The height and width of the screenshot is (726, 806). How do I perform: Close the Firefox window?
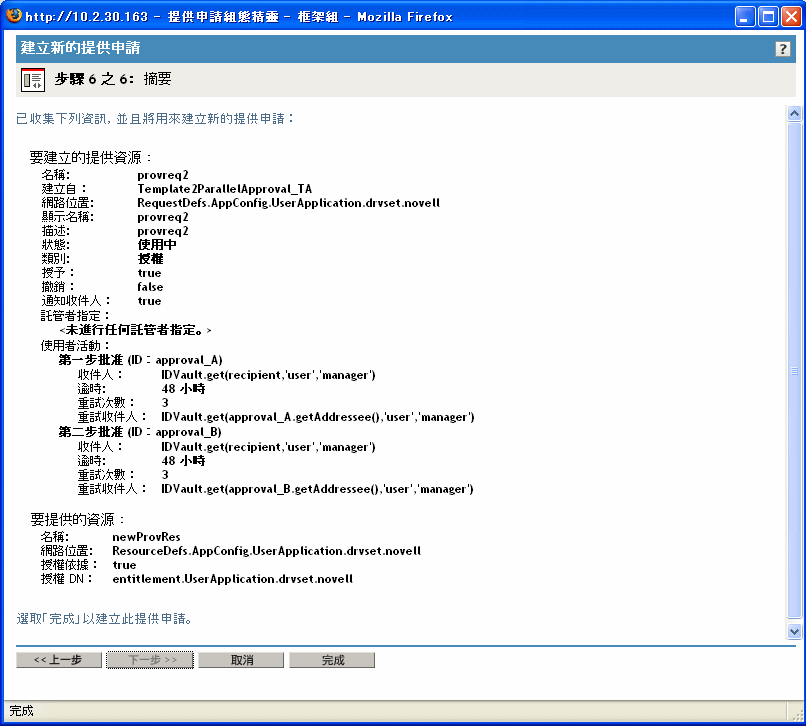(791, 16)
